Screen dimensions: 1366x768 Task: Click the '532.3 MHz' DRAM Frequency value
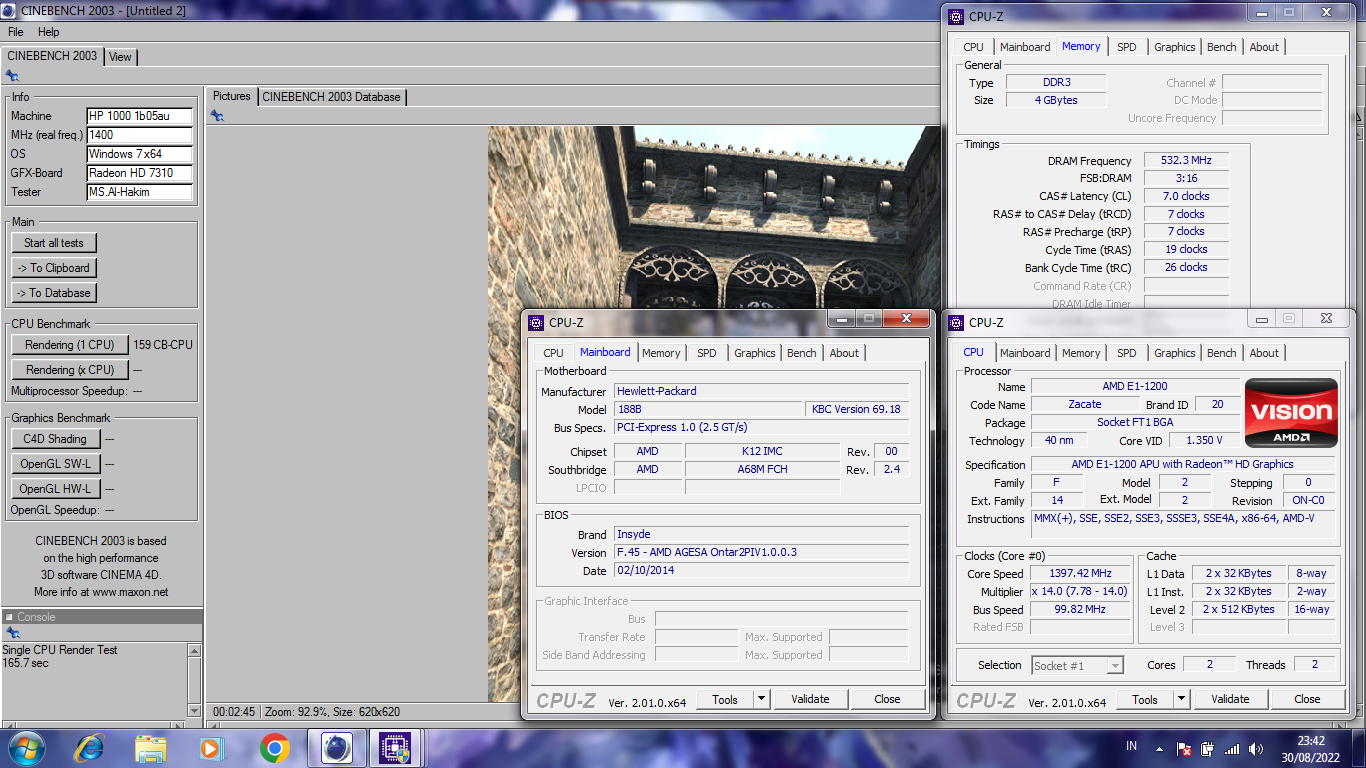[1186, 160]
